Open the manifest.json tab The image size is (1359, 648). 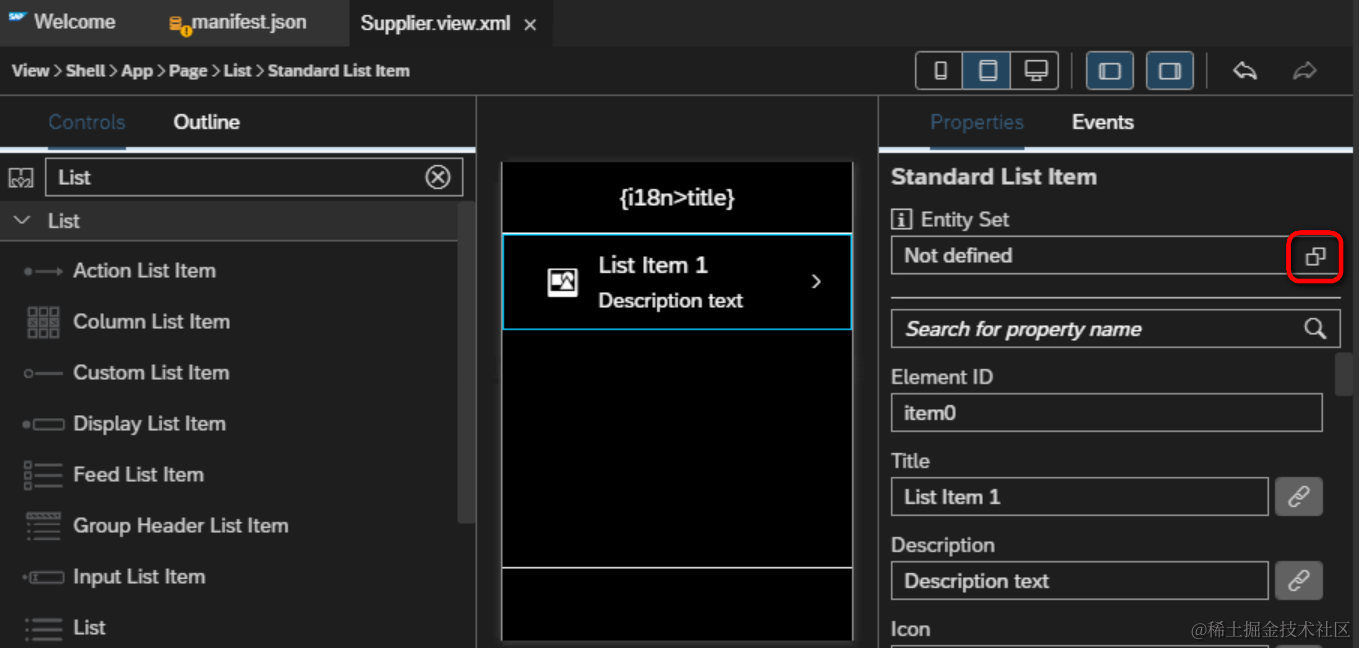tap(237, 22)
